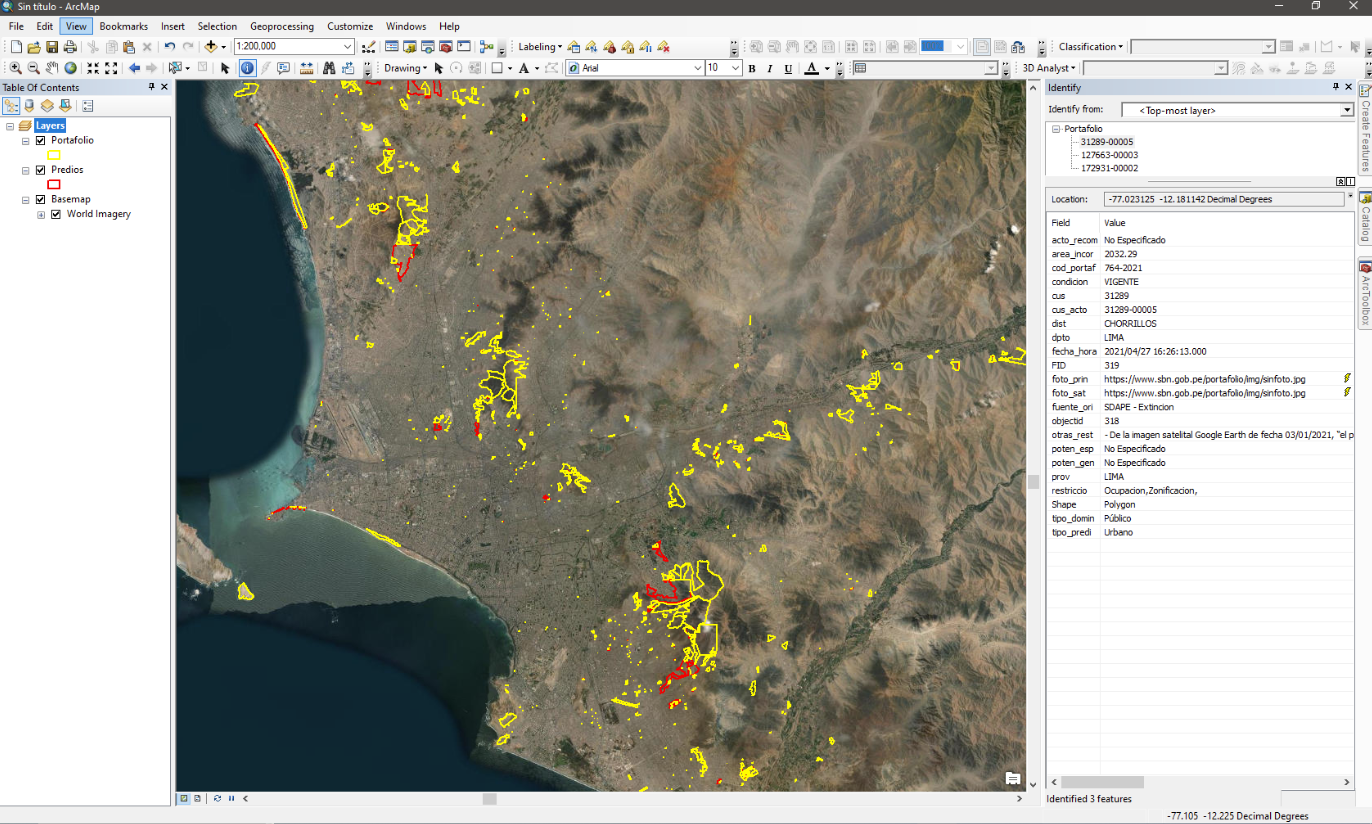Screen dimensions: 1372x824
Task: Expand the World Imagery tree node
Action: pos(41,214)
